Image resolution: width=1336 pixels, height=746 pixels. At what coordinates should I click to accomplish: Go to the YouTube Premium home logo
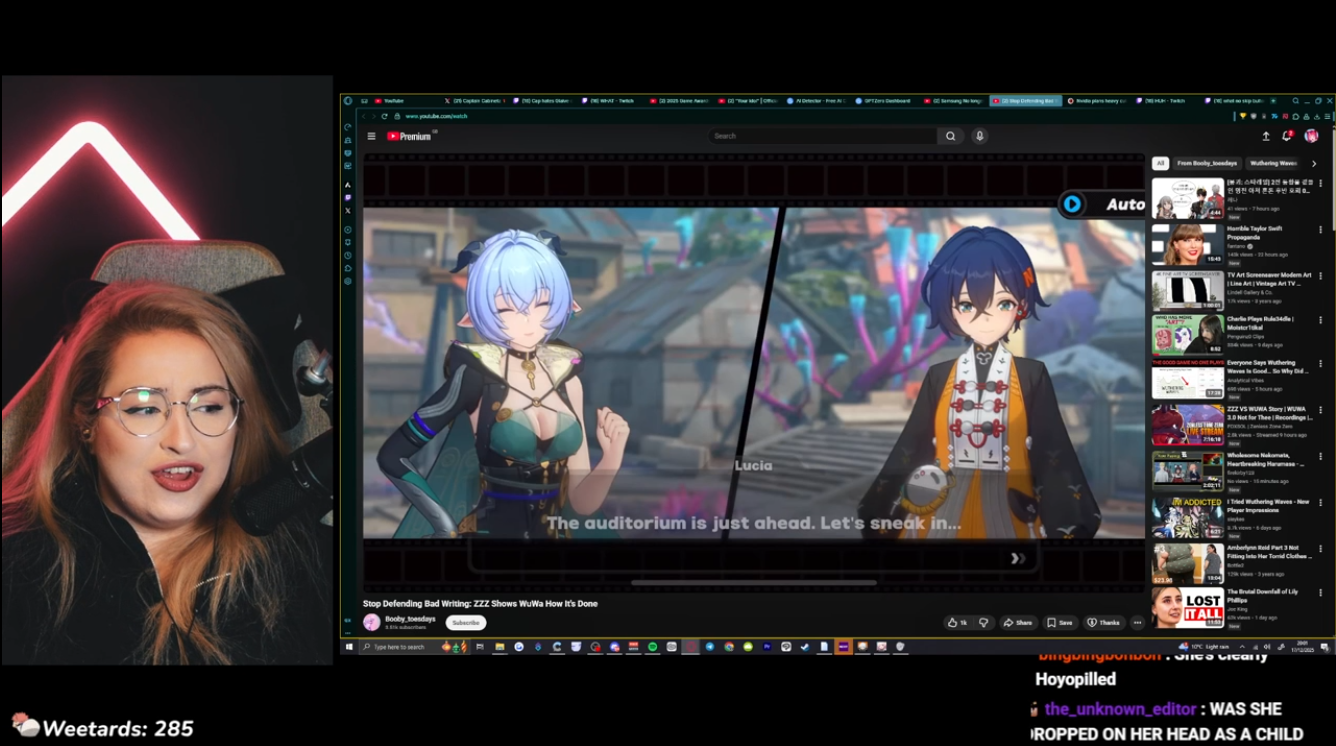coord(410,136)
